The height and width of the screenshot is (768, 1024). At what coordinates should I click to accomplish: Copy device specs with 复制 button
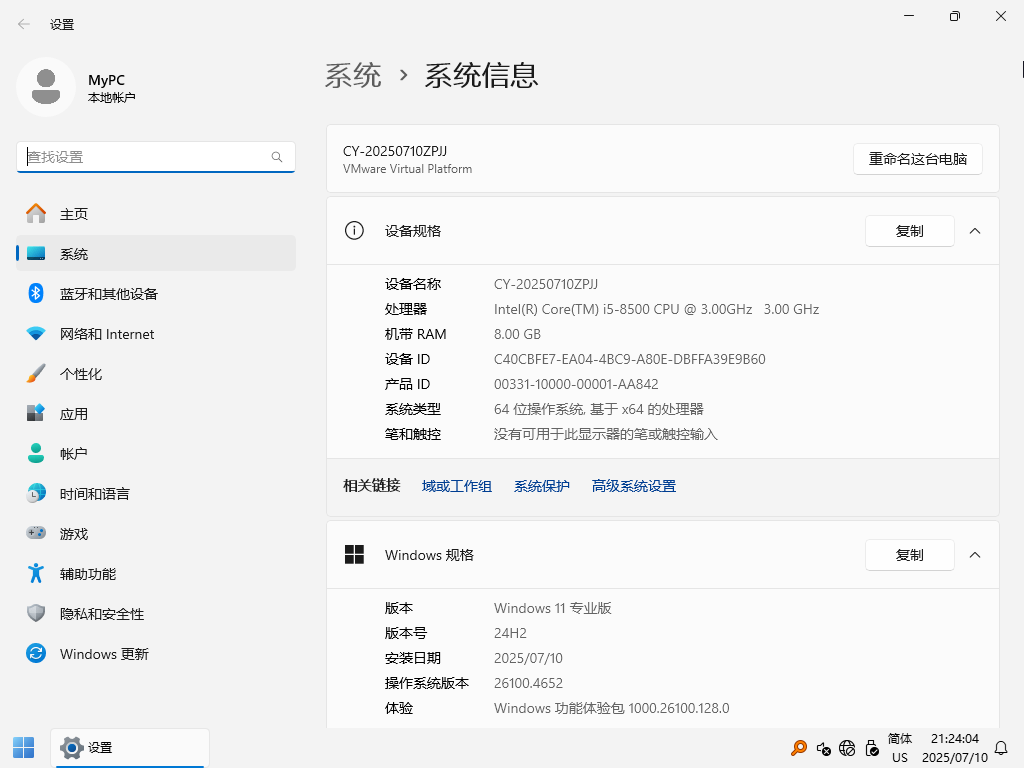pyautogui.click(x=910, y=231)
